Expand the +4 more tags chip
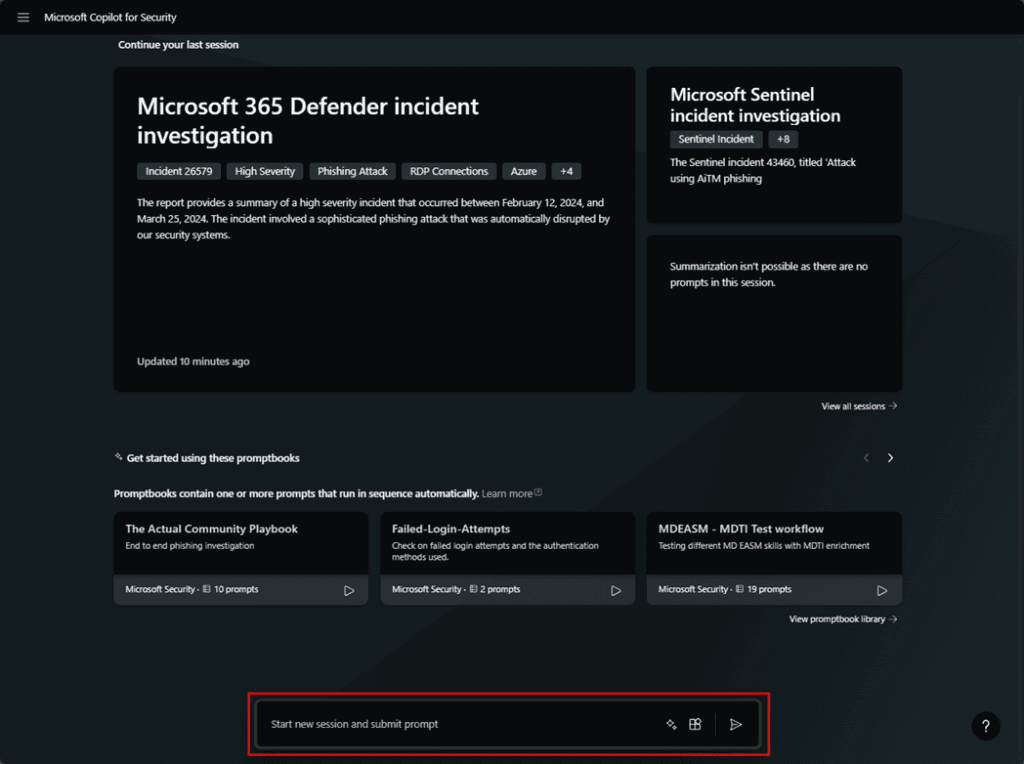Screen dimensions: 1024x764 tap(566, 171)
